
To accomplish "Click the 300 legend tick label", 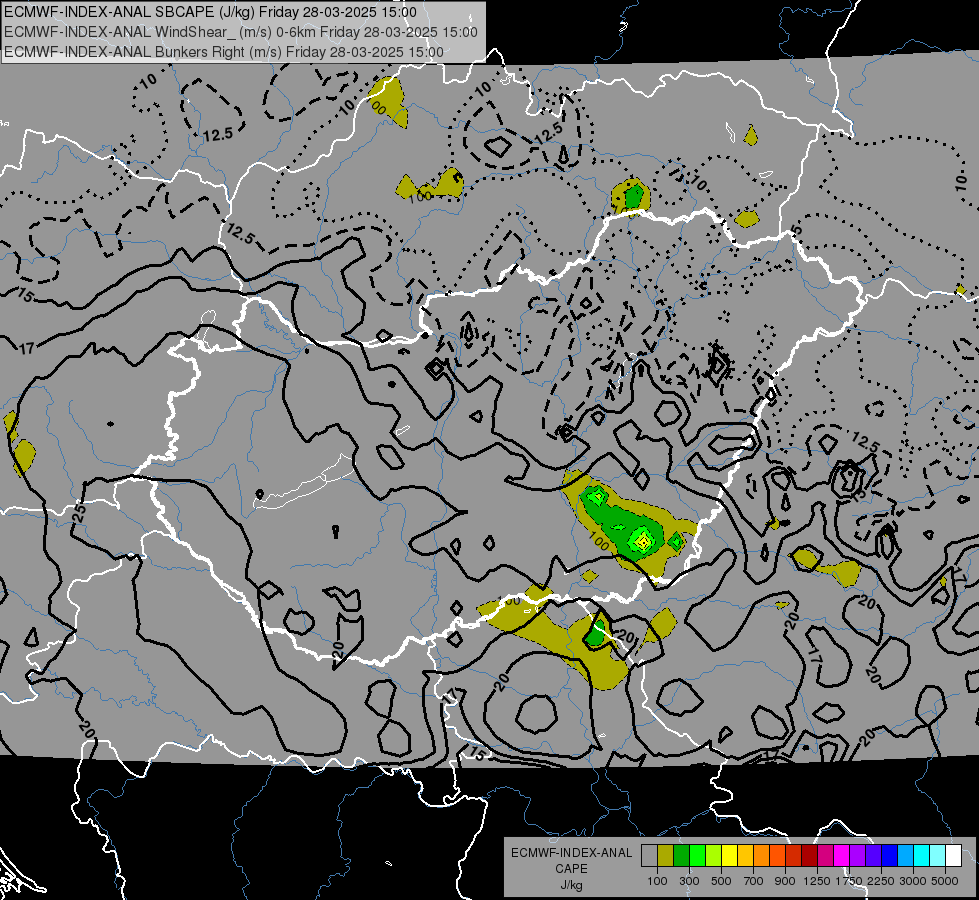I will tap(689, 881).
